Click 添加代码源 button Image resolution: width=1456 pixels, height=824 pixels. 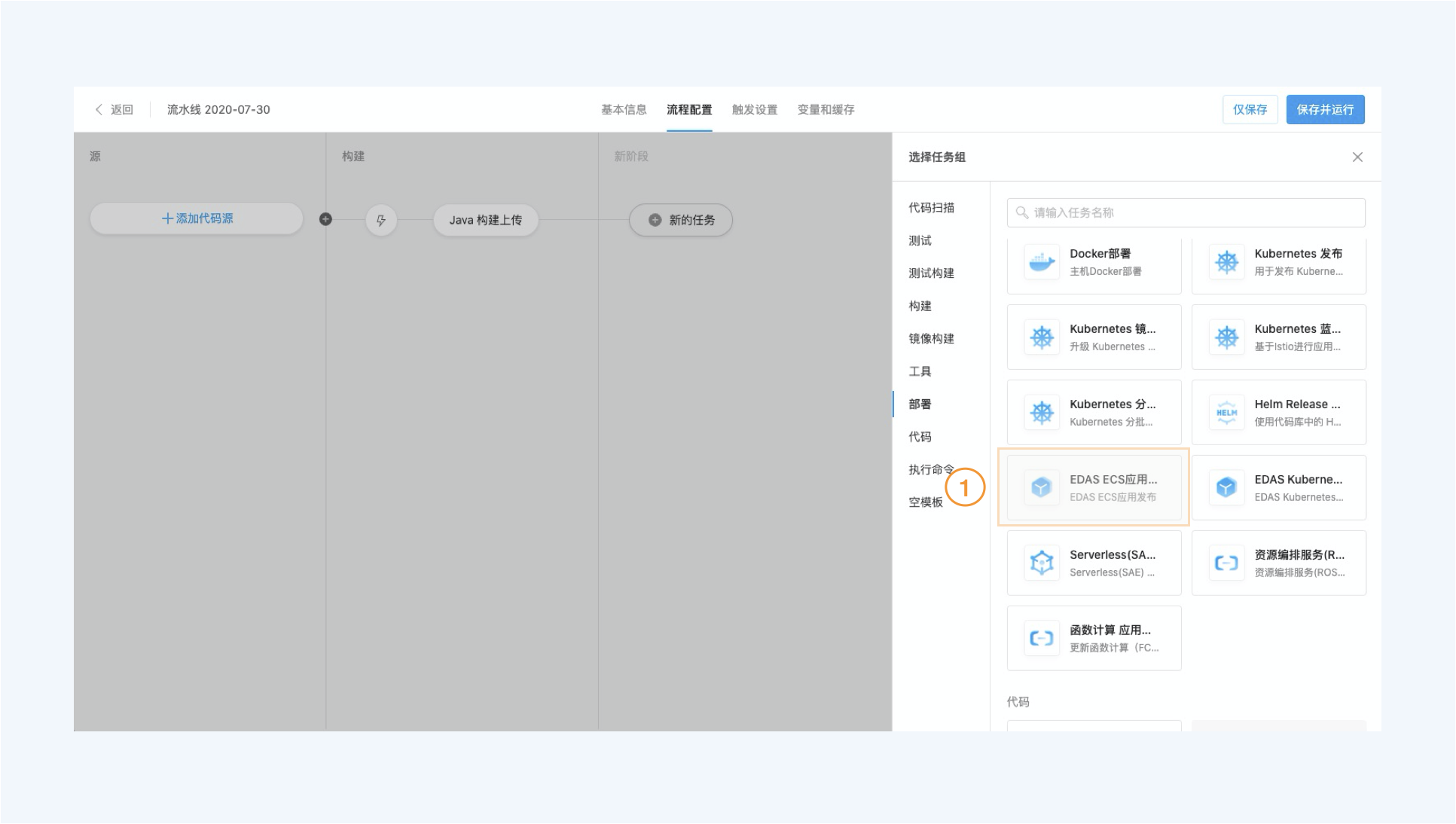pos(197,218)
